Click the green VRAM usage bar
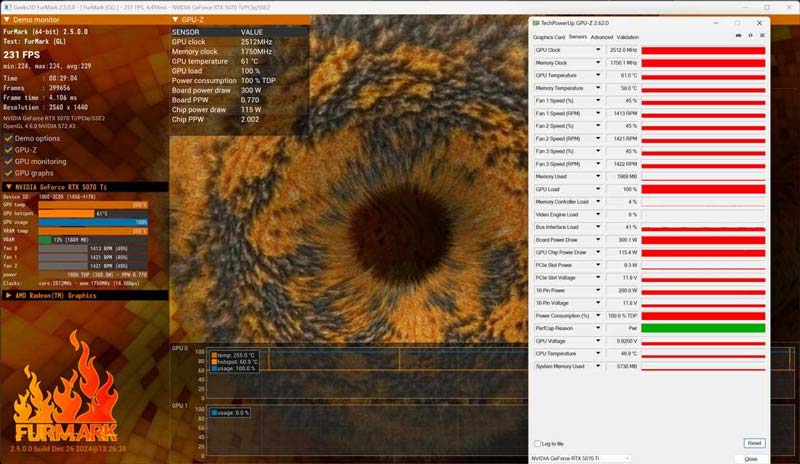Viewport: 800px width, 464px height. click(x=45, y=239)
